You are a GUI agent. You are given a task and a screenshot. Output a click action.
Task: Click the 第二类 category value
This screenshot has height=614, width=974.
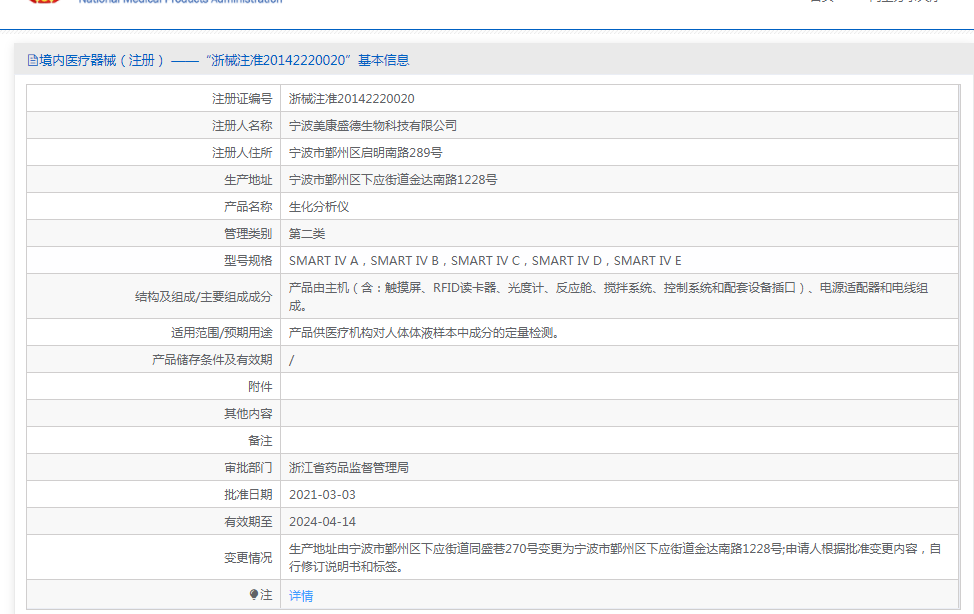[307, 234]
